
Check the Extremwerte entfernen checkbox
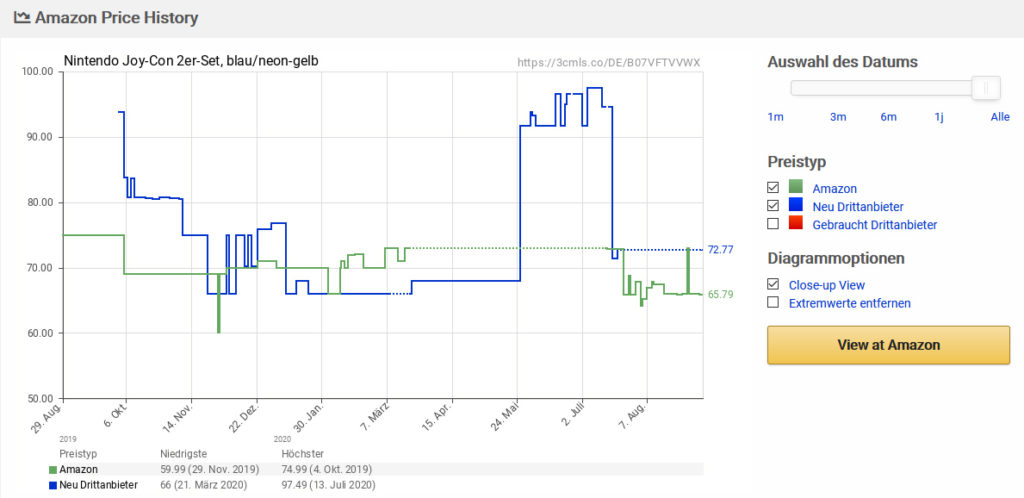point(773,303)
